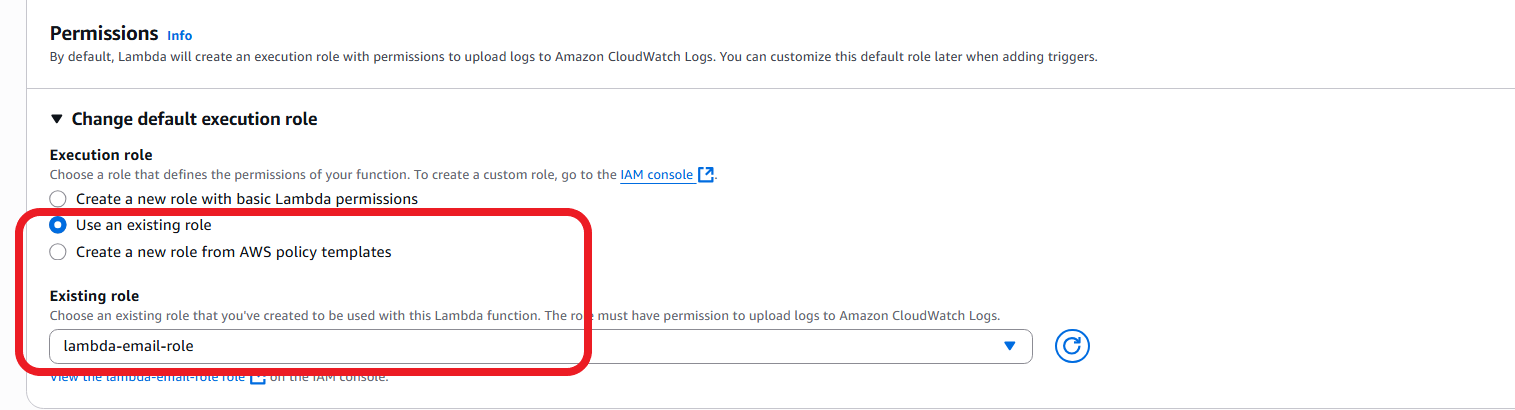This screenshot has height=410, width=1515.
Task: Click 'Create a new role from AWS policy templates' text
Action: coord(233,252)
